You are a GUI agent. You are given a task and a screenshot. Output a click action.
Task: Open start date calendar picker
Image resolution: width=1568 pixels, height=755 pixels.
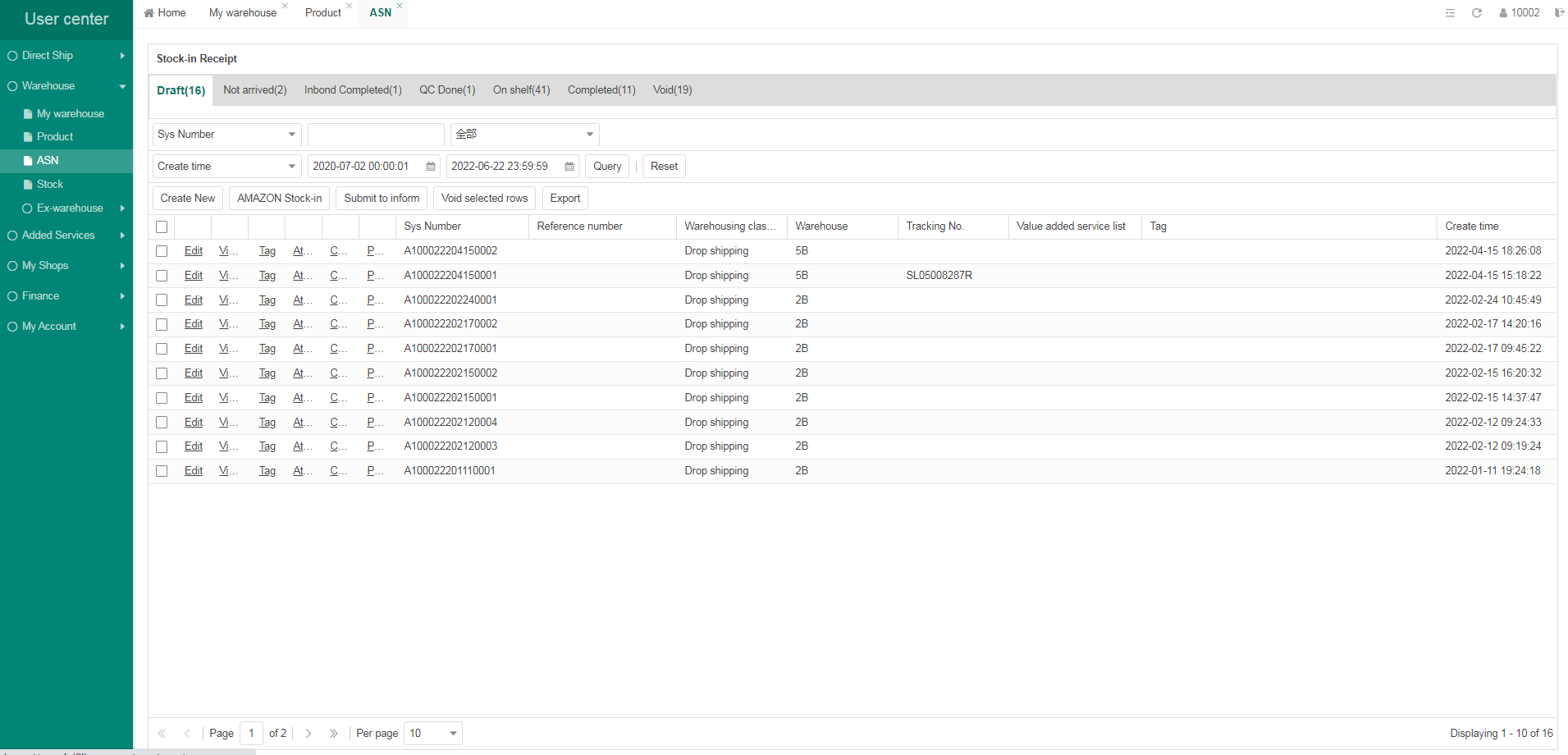[x=431, y=167]
